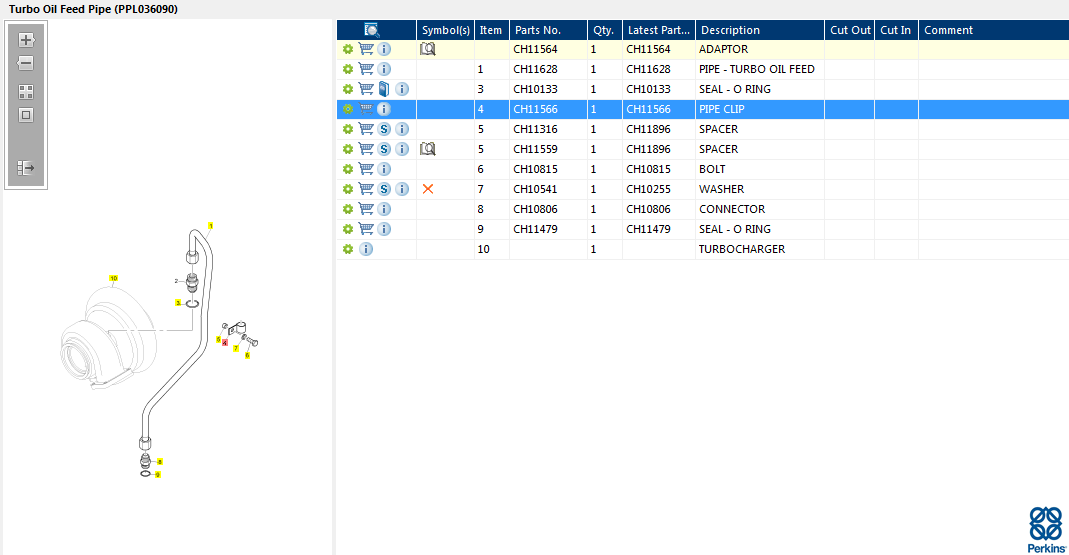The width and height of the screenshot is (1069, 555).
Task: Zoom out of the parts diagram
Action: [27, 63]
